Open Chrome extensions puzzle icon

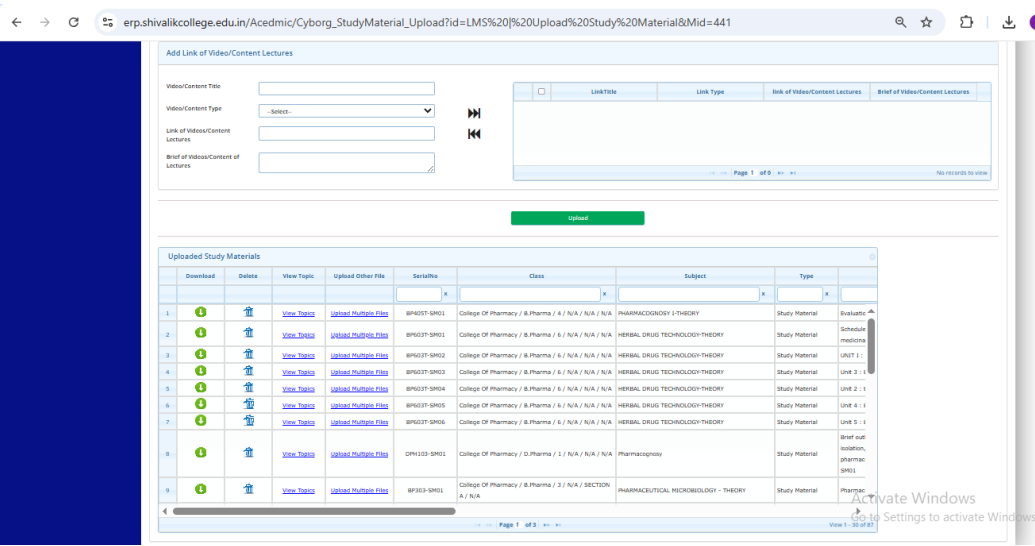pos(965,21)
